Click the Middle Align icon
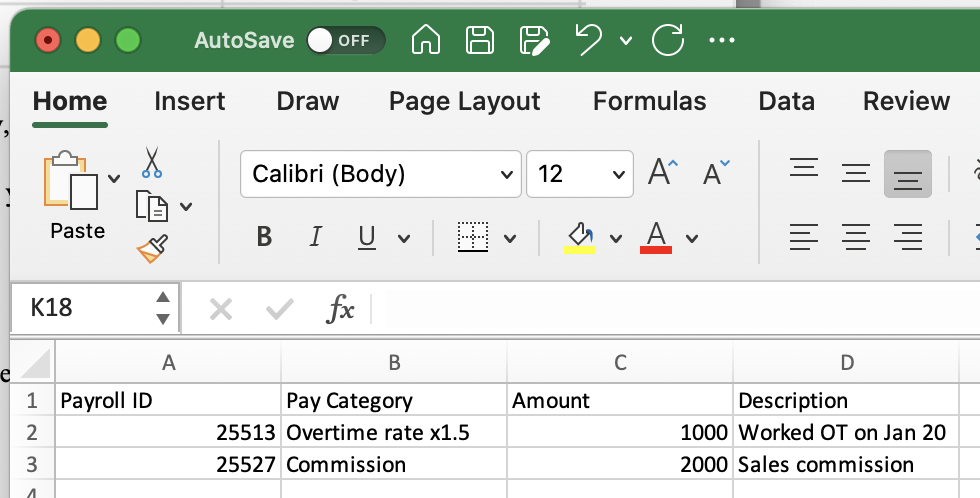The width and height of the screenshot is (980, 498). (x=856, y=173)
